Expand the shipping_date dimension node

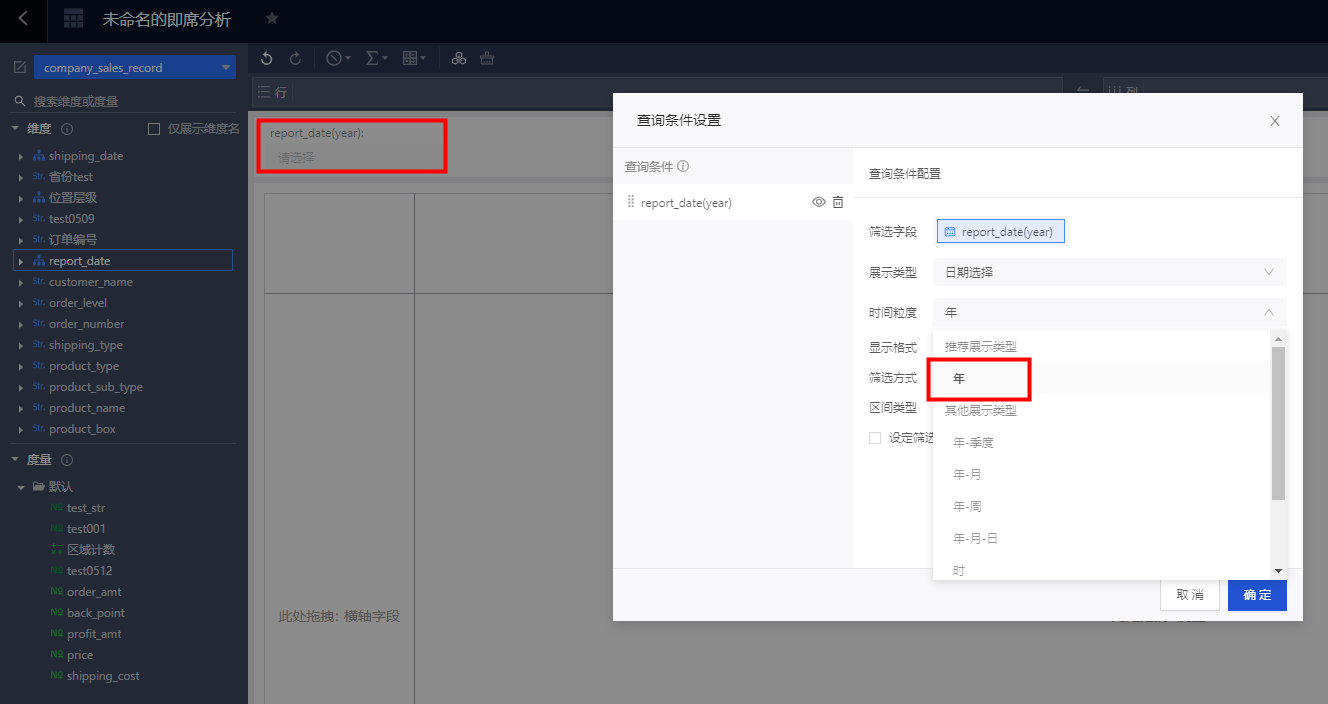click(22, 157)
